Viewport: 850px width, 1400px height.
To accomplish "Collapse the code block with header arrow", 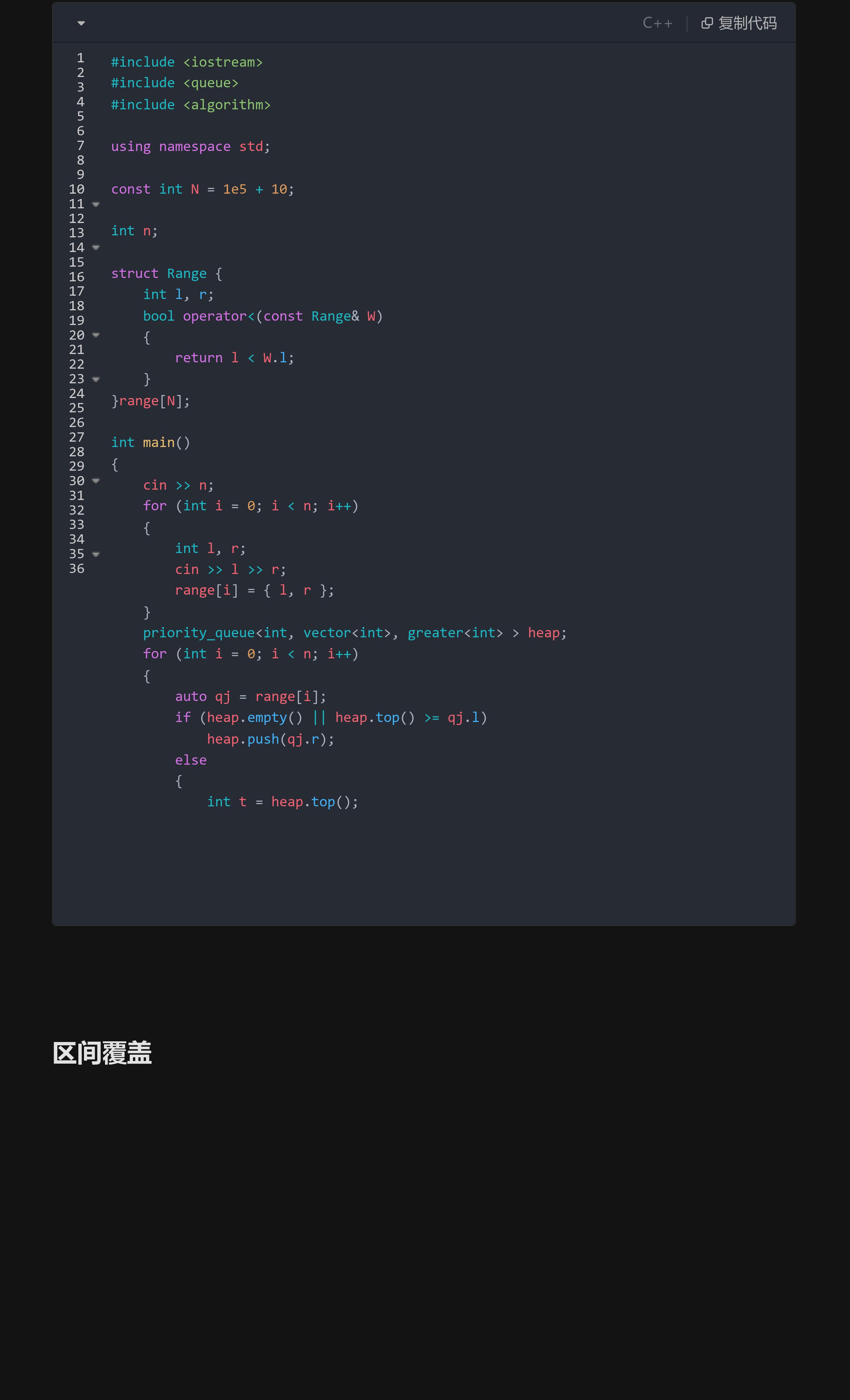I will pos(81,23).
